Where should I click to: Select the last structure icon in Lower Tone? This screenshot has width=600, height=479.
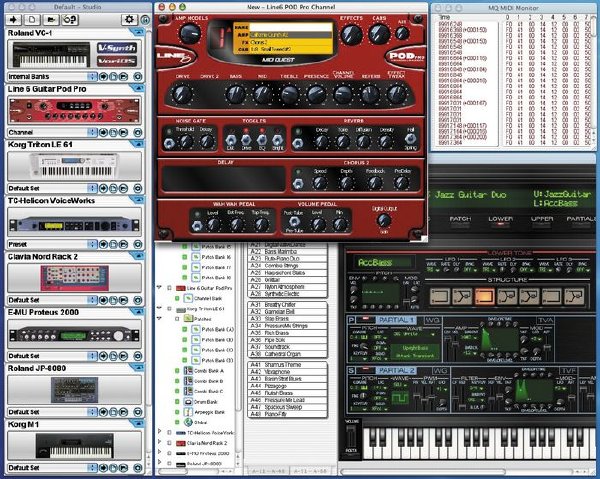coord(574,296)
